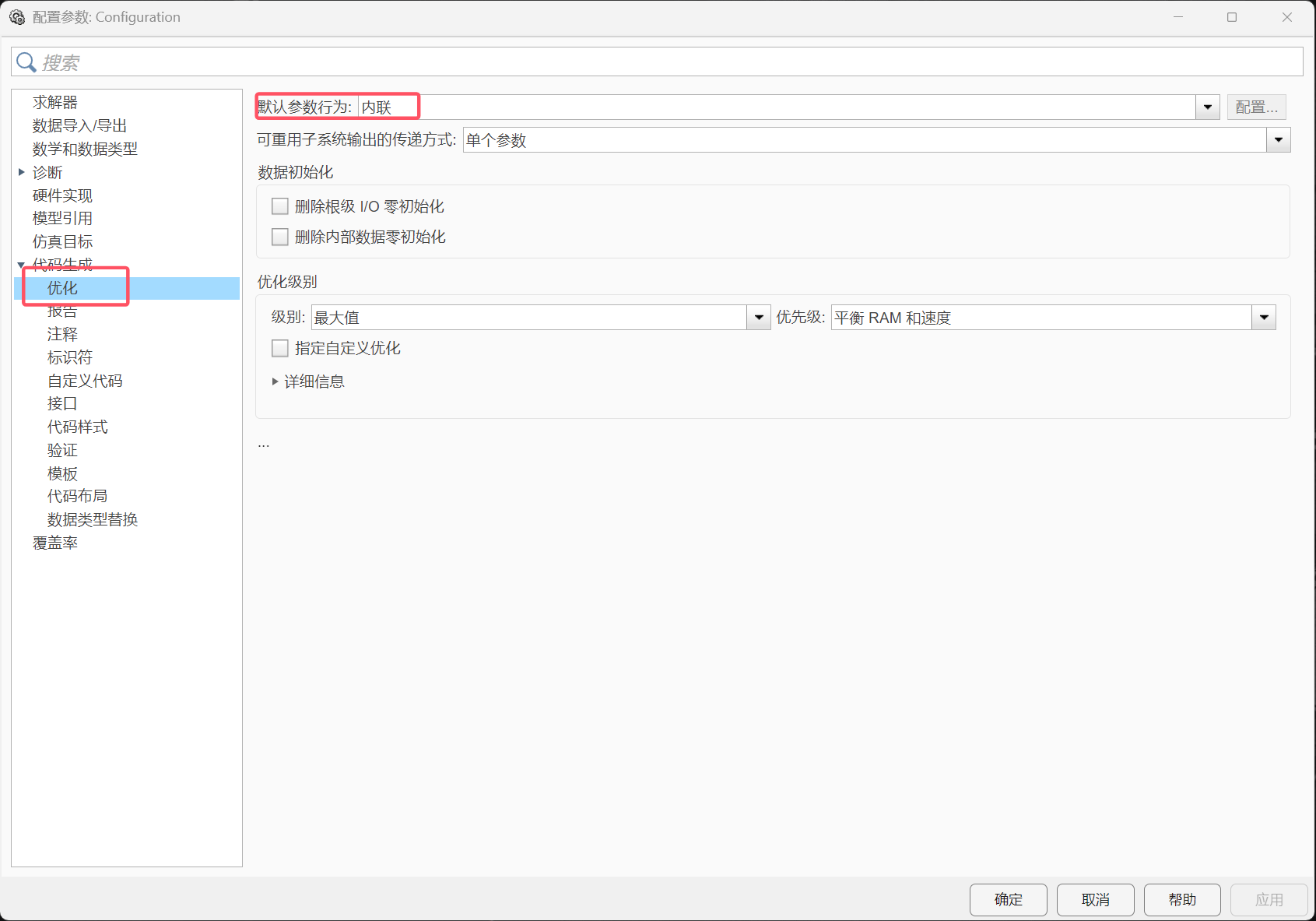The width and height of the screenshot is (1316, 921).
Task: Open the 优先级 dropdown
Action: [x=1264, y=317]
